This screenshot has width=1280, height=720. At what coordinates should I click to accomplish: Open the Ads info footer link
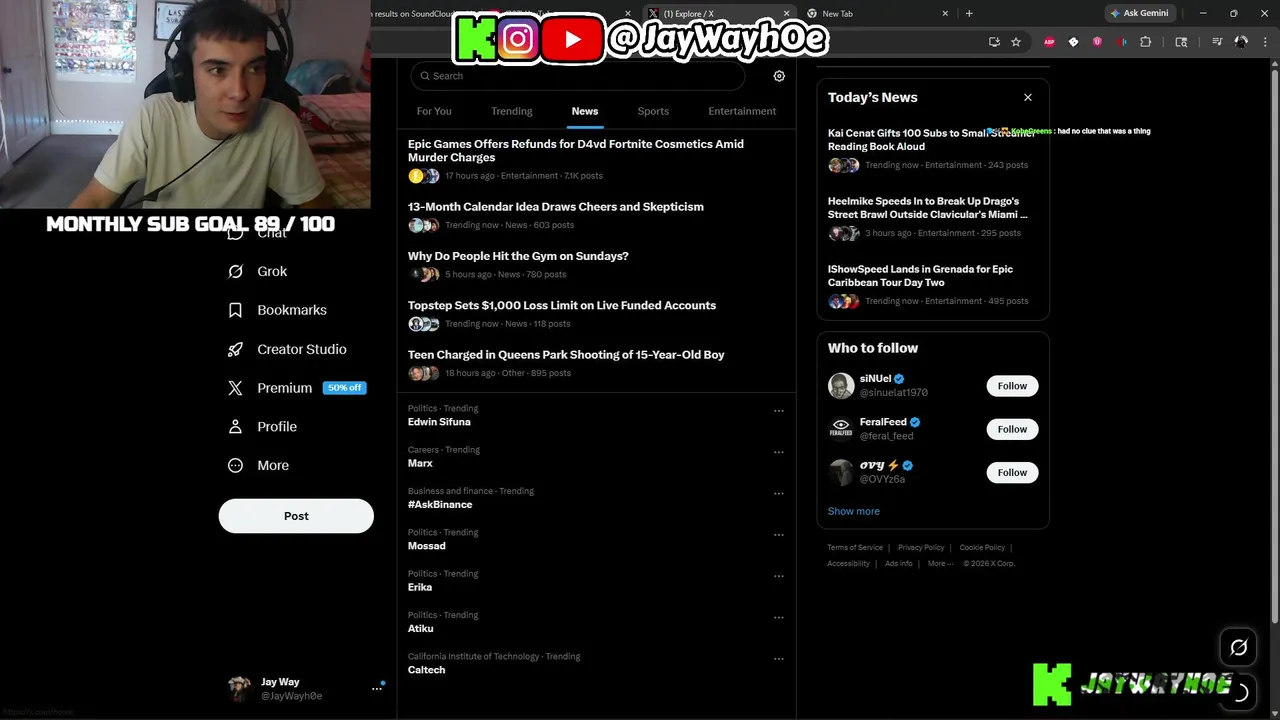899,563
